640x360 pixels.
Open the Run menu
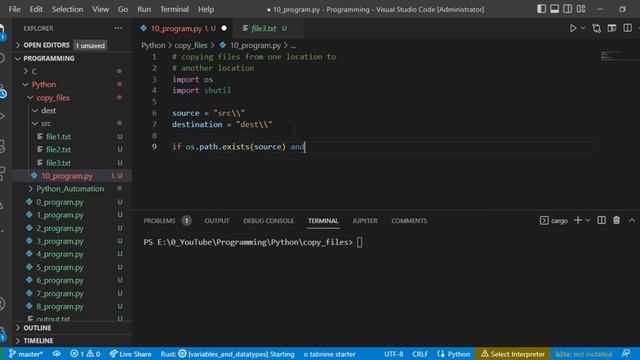[x=144, y=9]
